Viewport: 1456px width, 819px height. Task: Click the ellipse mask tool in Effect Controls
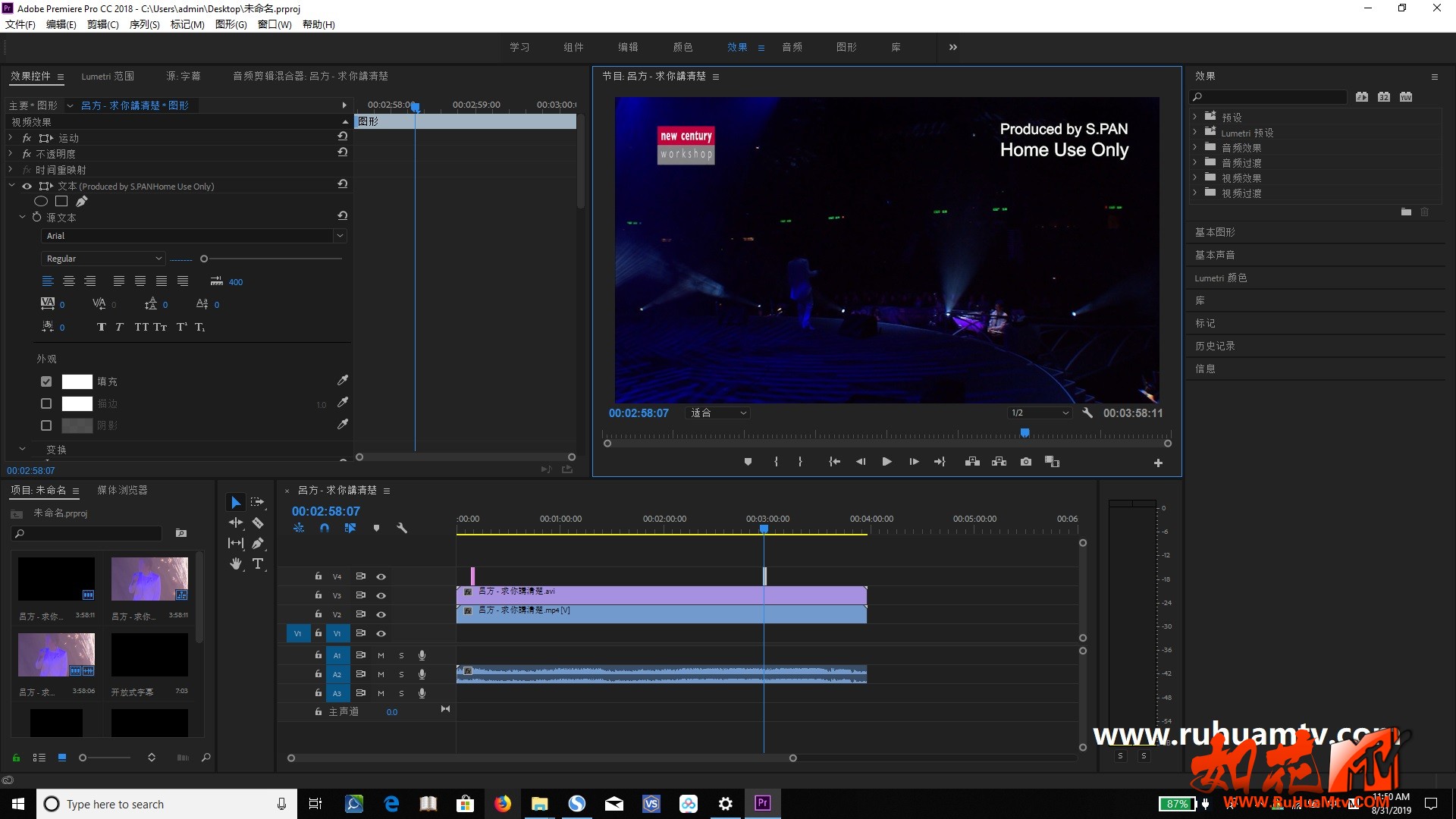41,201
